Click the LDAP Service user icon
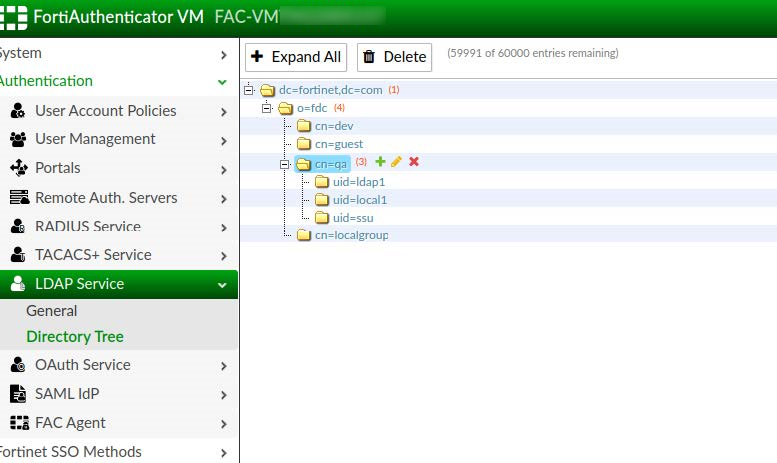Image resolution: width=777 pixels, height=463 pixels. point(18,284)
